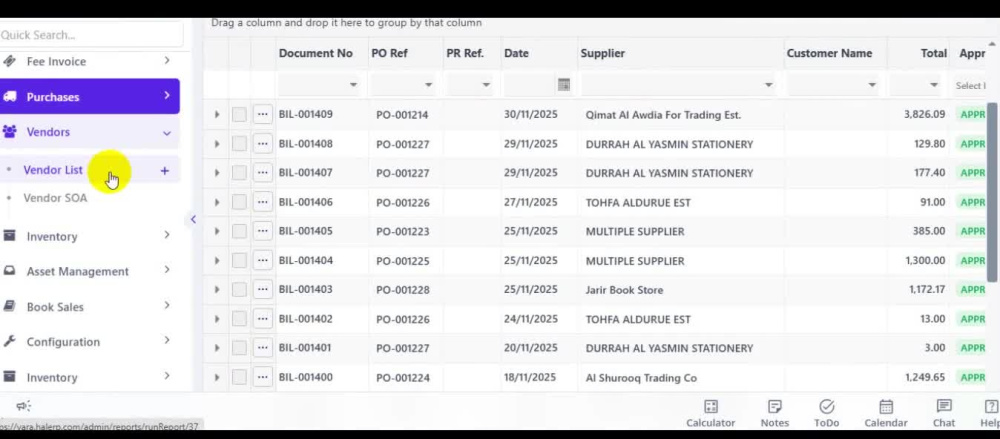Focus the Quick Search field
Image resolution: width=1000 pixels, height=439 pixels.
click(89, 34)
